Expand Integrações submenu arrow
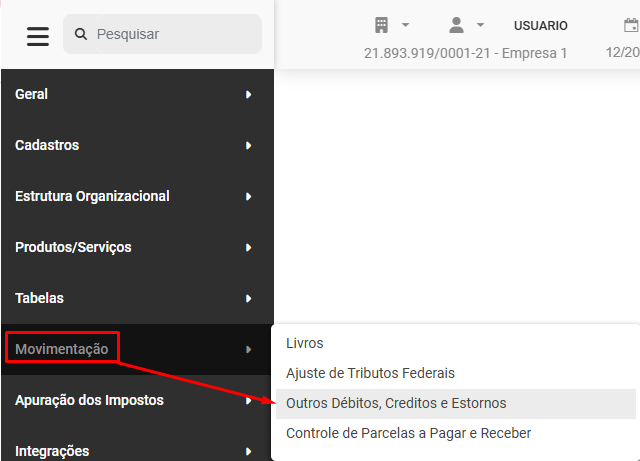The height and width of the screenshot is (461, 640). point(249,452)
